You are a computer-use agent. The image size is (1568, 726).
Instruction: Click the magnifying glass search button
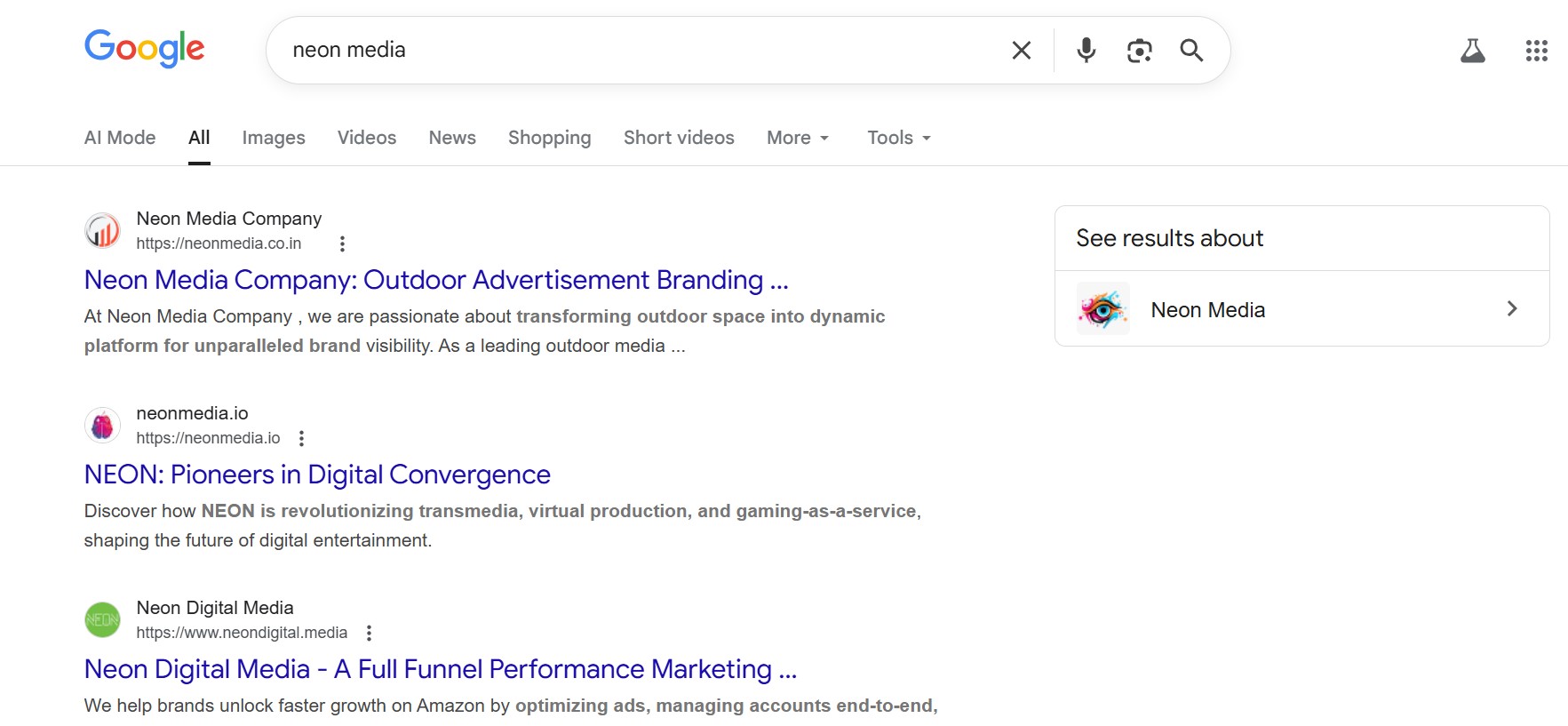pyautogui.click(x=1191, y=51)
